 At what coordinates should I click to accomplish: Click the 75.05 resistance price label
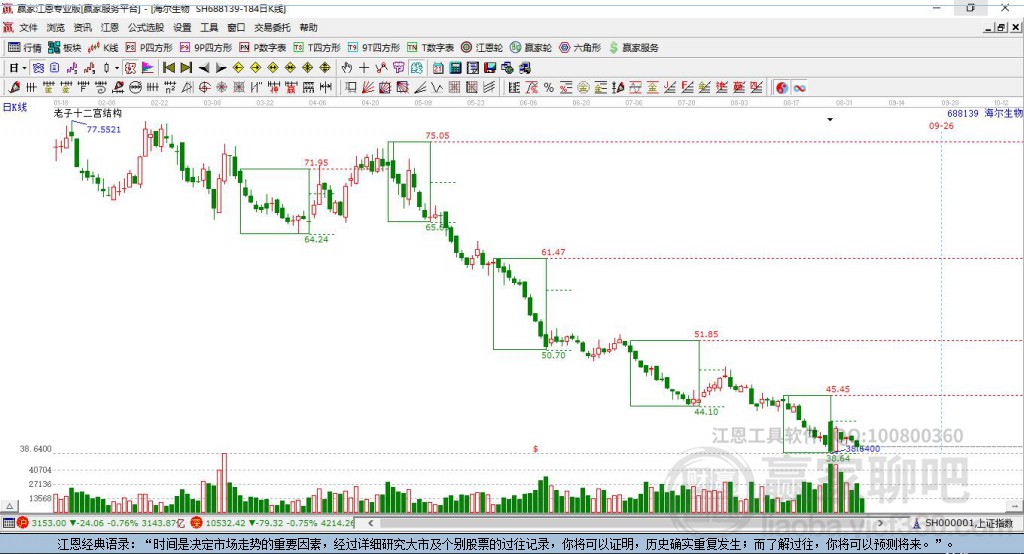pyautogui.click(x=438, y=135)
